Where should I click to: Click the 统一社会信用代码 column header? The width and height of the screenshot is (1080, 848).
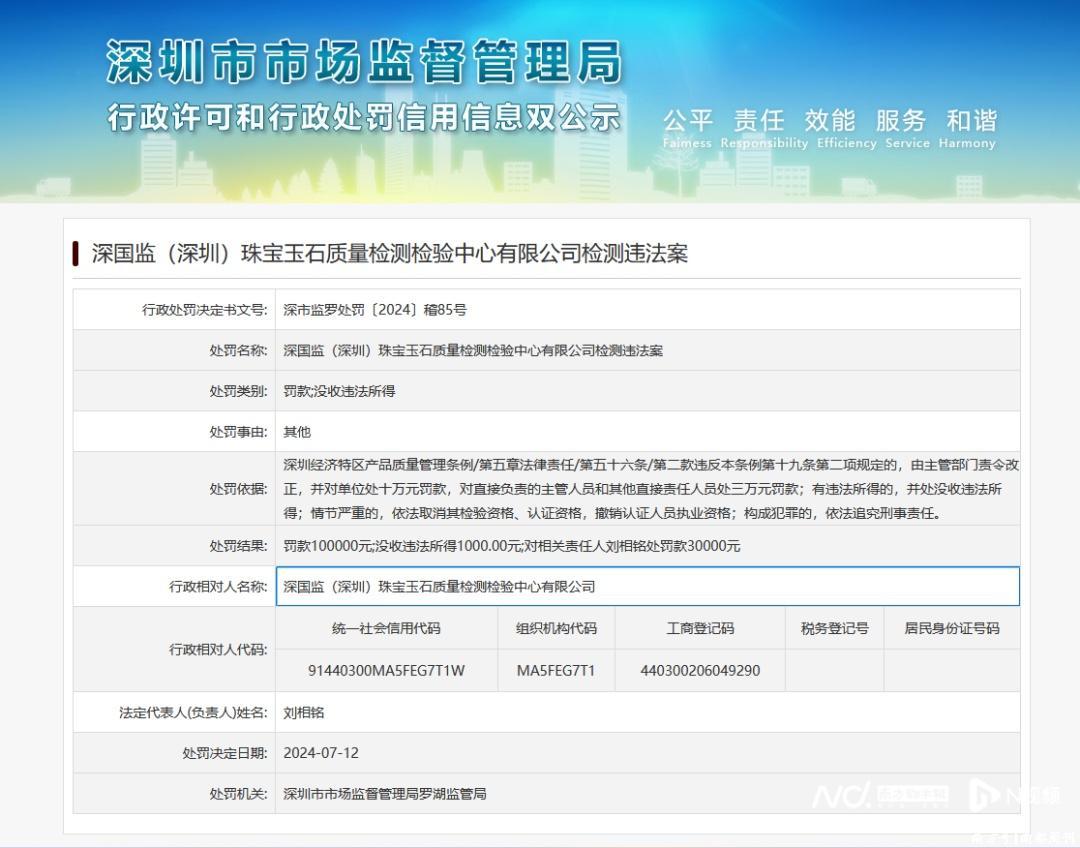point(386,628)
